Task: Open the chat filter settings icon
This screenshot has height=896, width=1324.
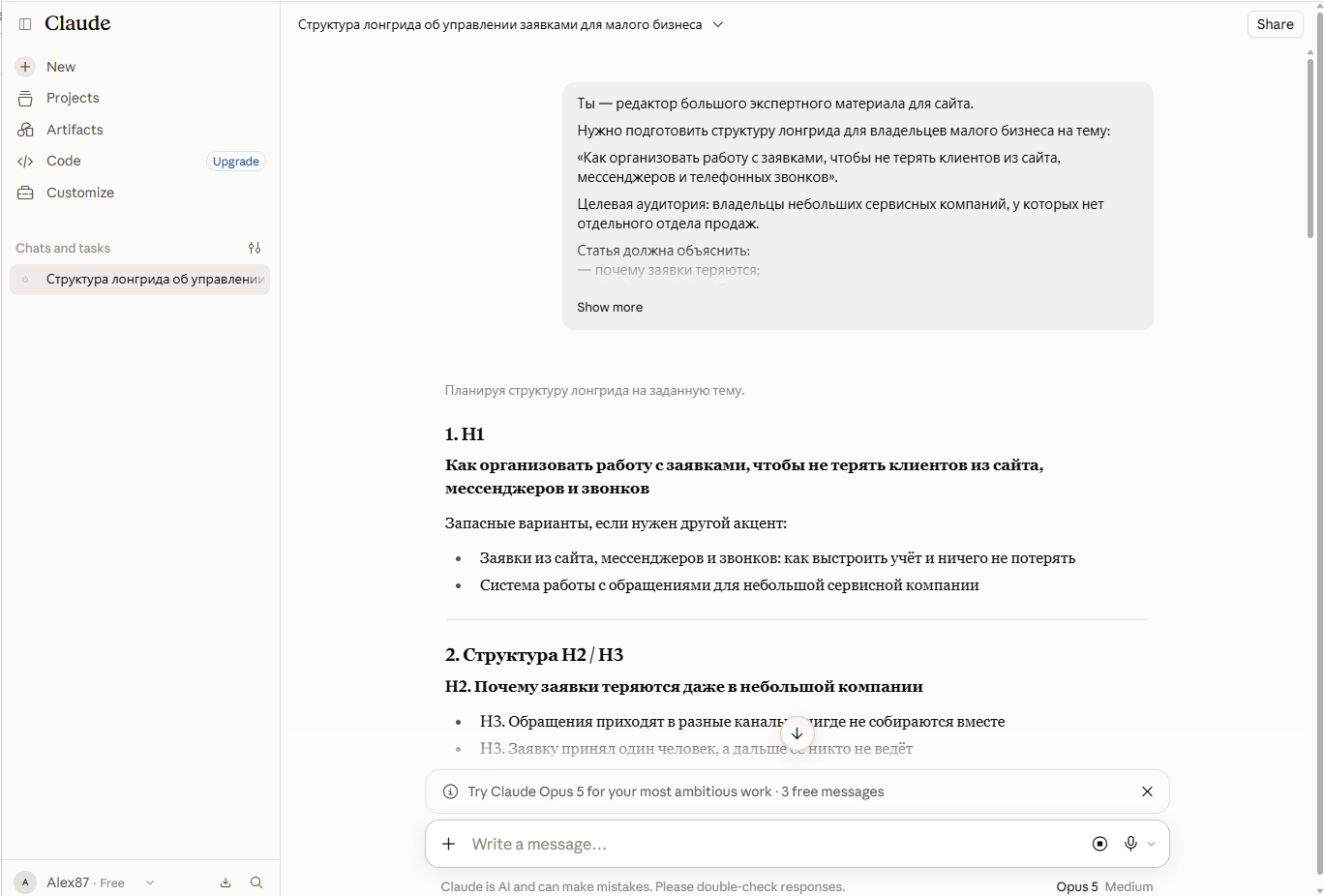Action: tap(255, 248)
